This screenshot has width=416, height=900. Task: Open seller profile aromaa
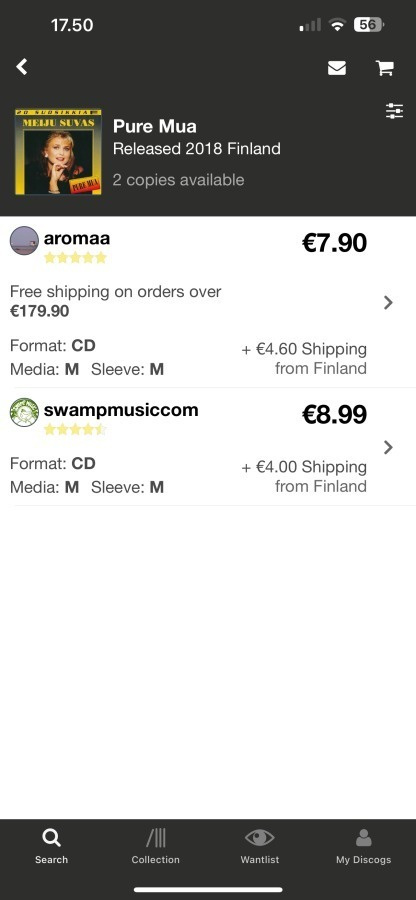77,238
